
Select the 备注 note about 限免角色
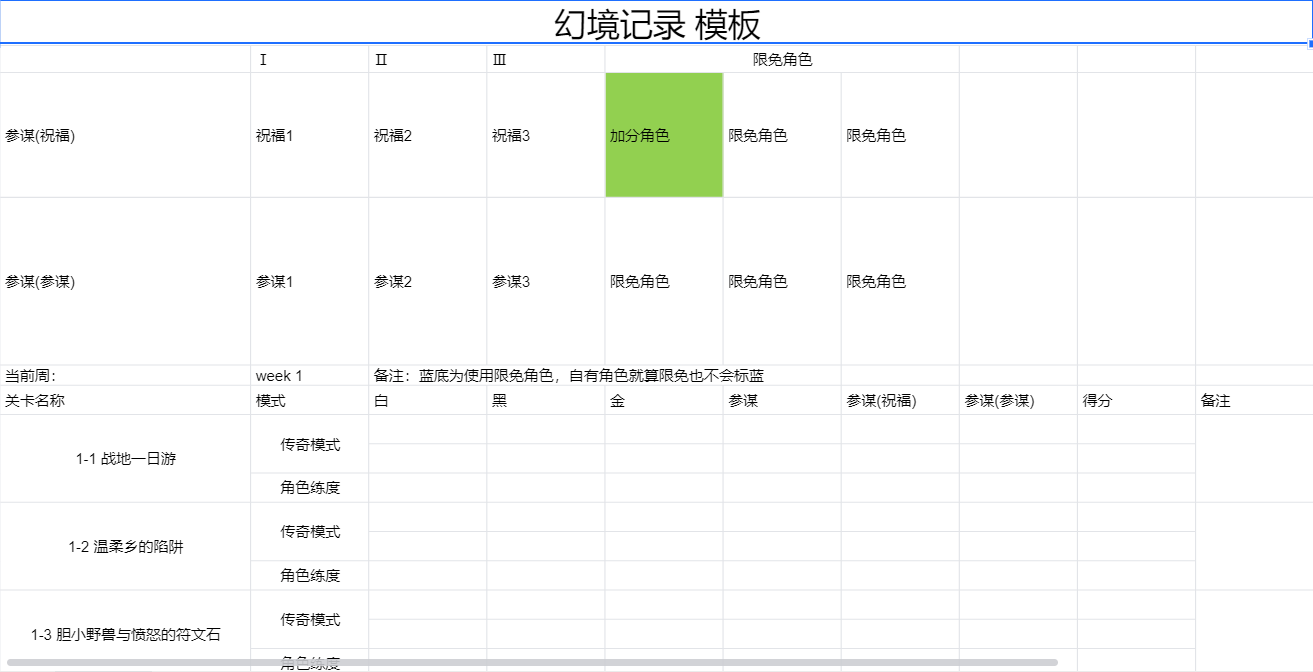[x=569, y=376]
